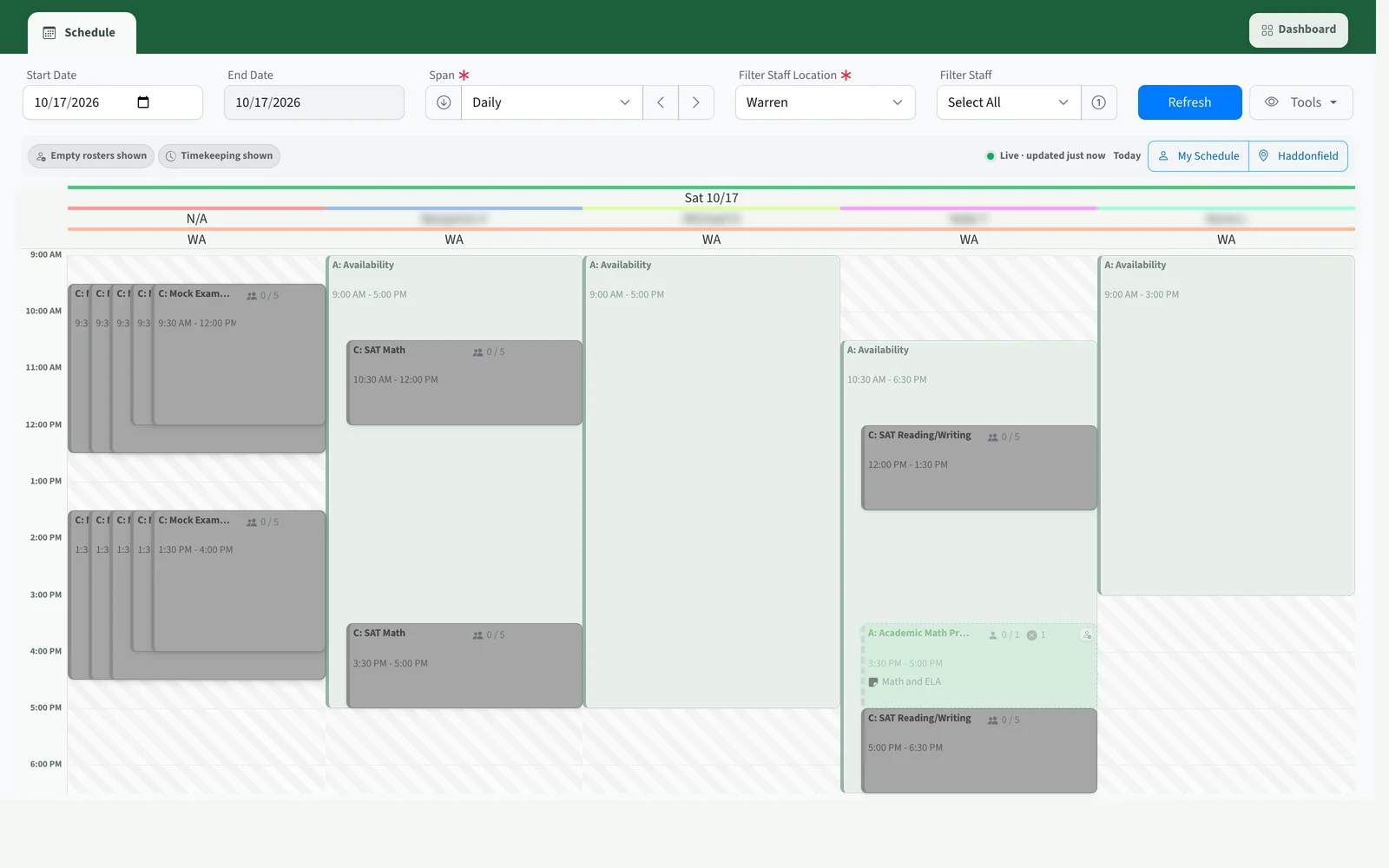The height and width of the screenshot is (868, 1389).
Task: Click the roster count icon on 10:30 SAT Math
Action: pyautogui.click(x=477, y=352)
